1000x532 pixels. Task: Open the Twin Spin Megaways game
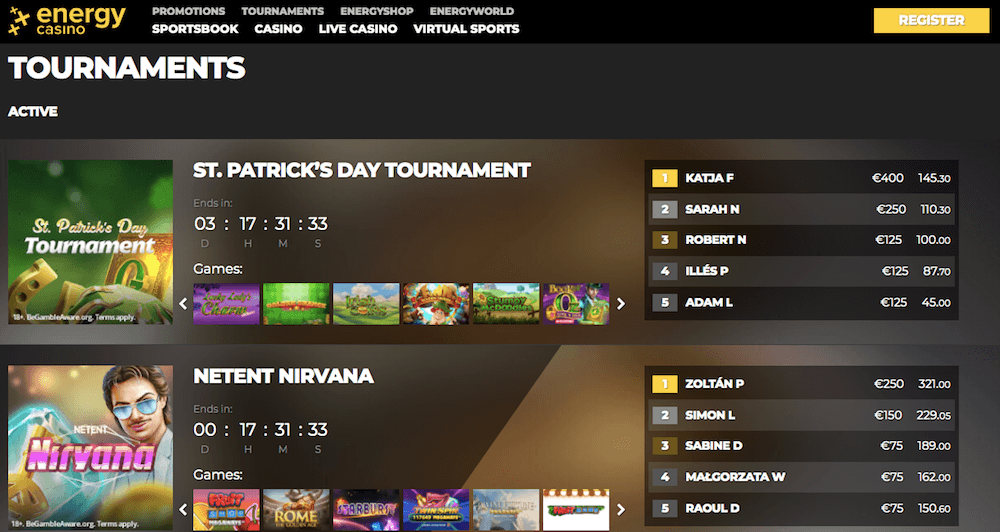point(436,510)
